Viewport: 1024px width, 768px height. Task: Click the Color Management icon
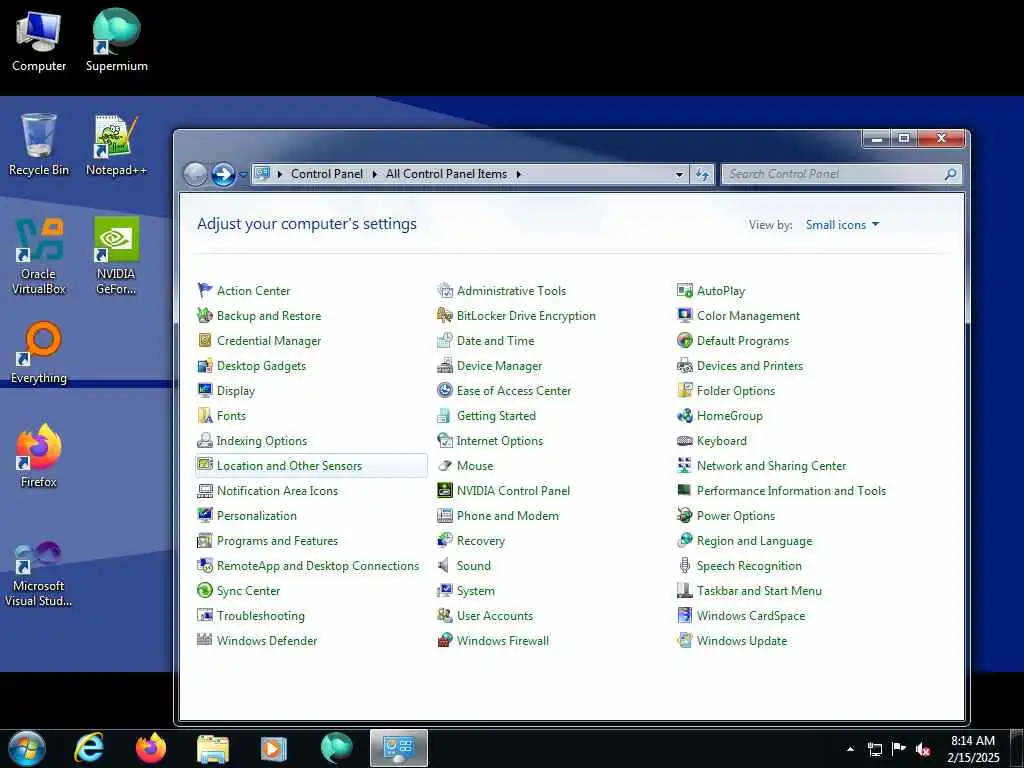pos(684,315)
